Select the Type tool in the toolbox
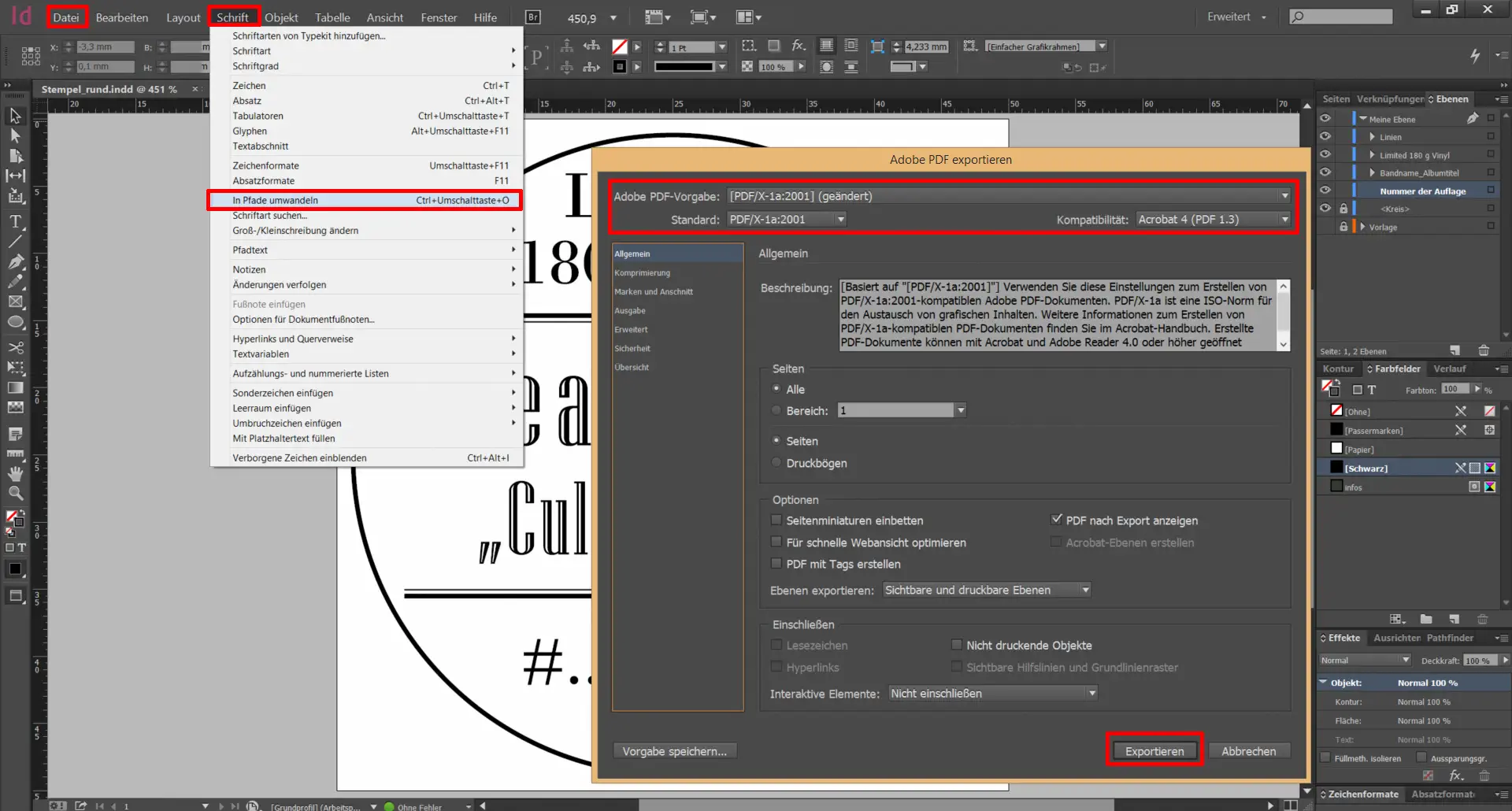This screenshot has height=811, width=1512. (x=15, y=221)
